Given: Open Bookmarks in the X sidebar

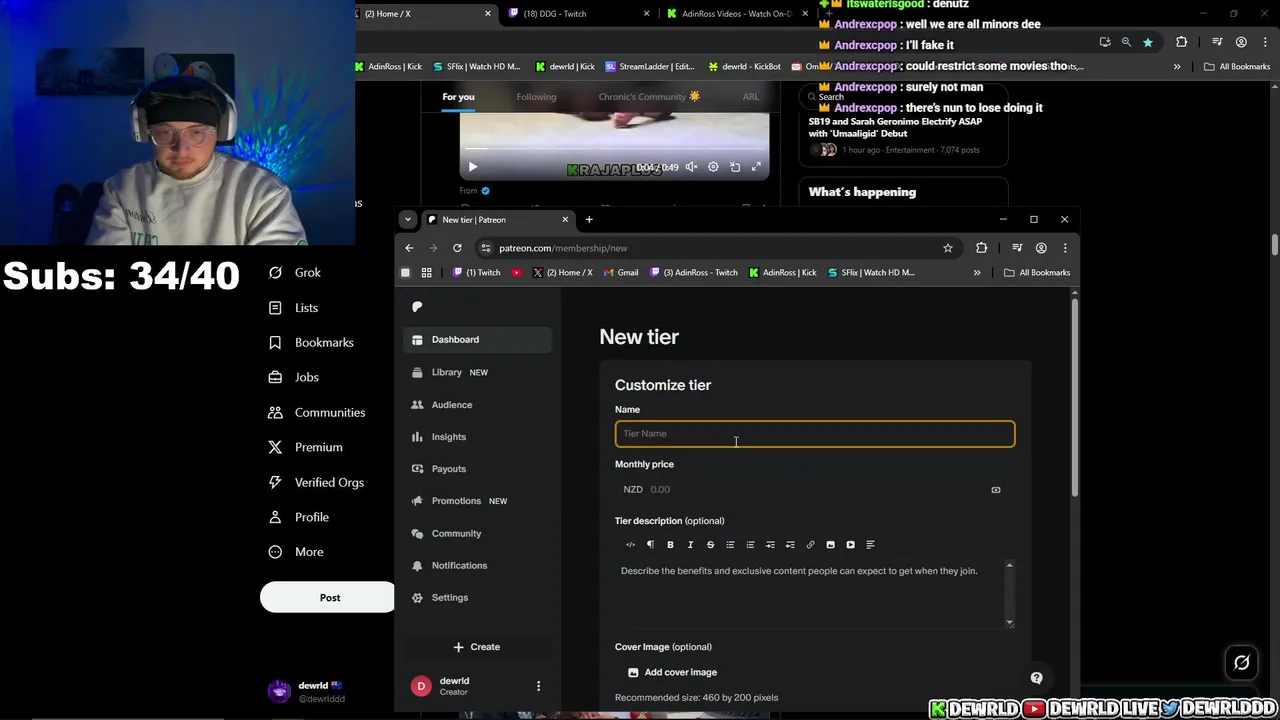Looking at the screenshot, I should click(311, 343).
